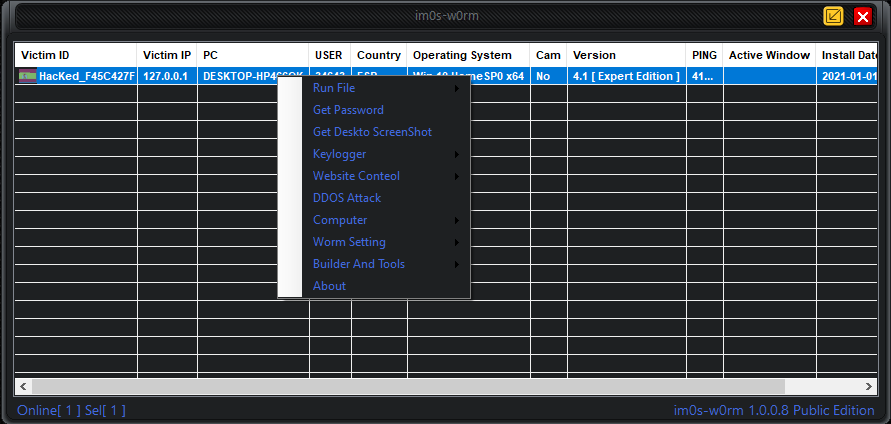The height and width of the screenshot is (424, 891).
Task: Click the 2021-01-01 install date cell
Action: point(847,76)
